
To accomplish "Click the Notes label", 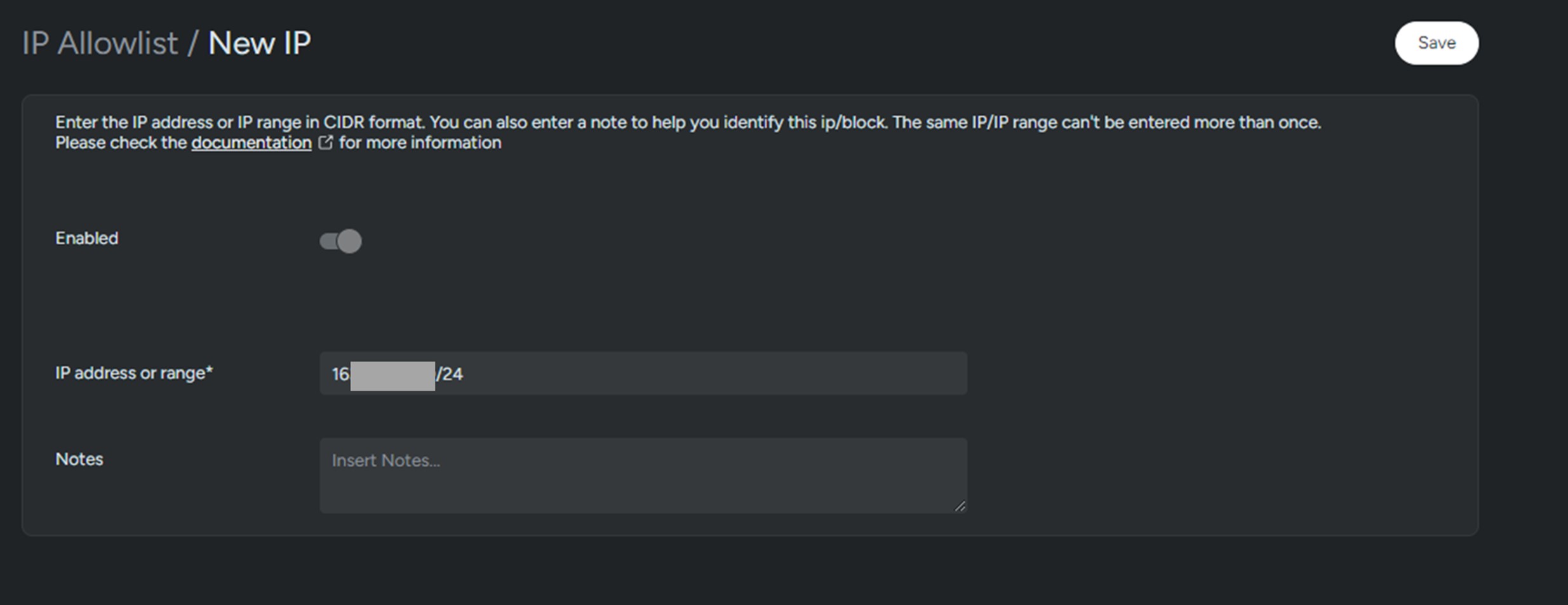I will coord(79,460).
